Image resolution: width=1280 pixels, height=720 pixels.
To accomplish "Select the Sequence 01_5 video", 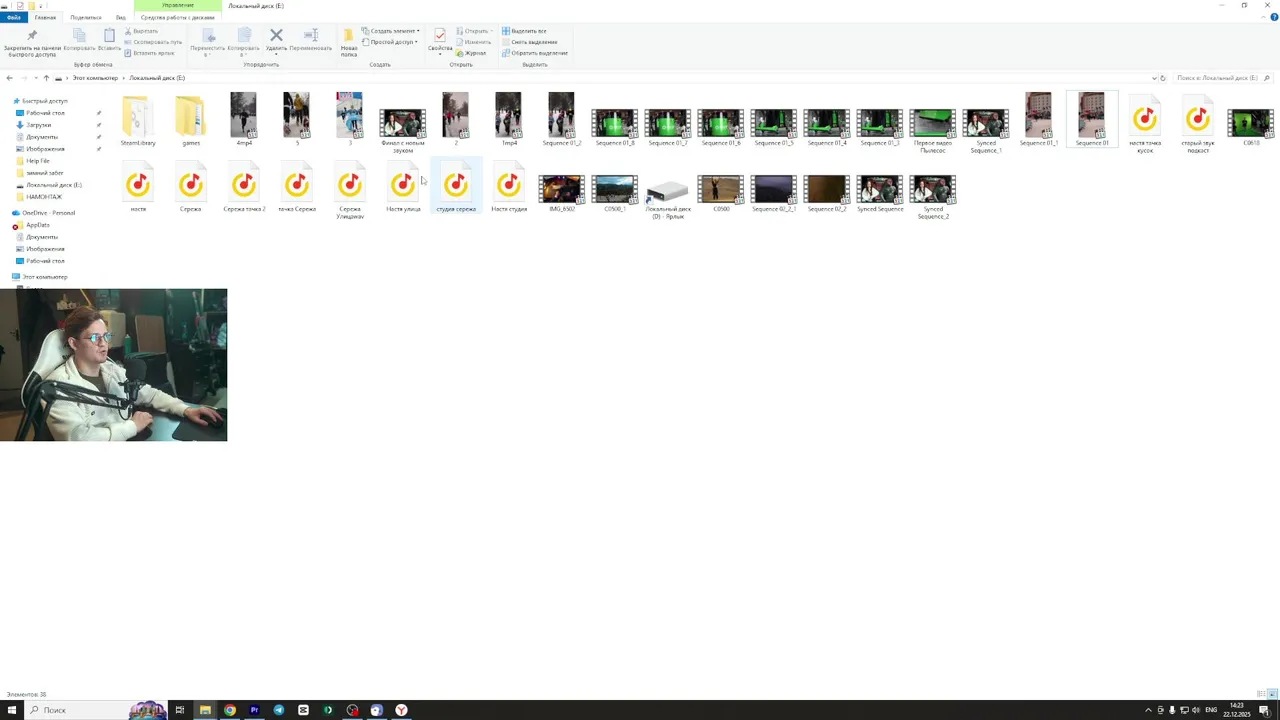I will [773, 127].
